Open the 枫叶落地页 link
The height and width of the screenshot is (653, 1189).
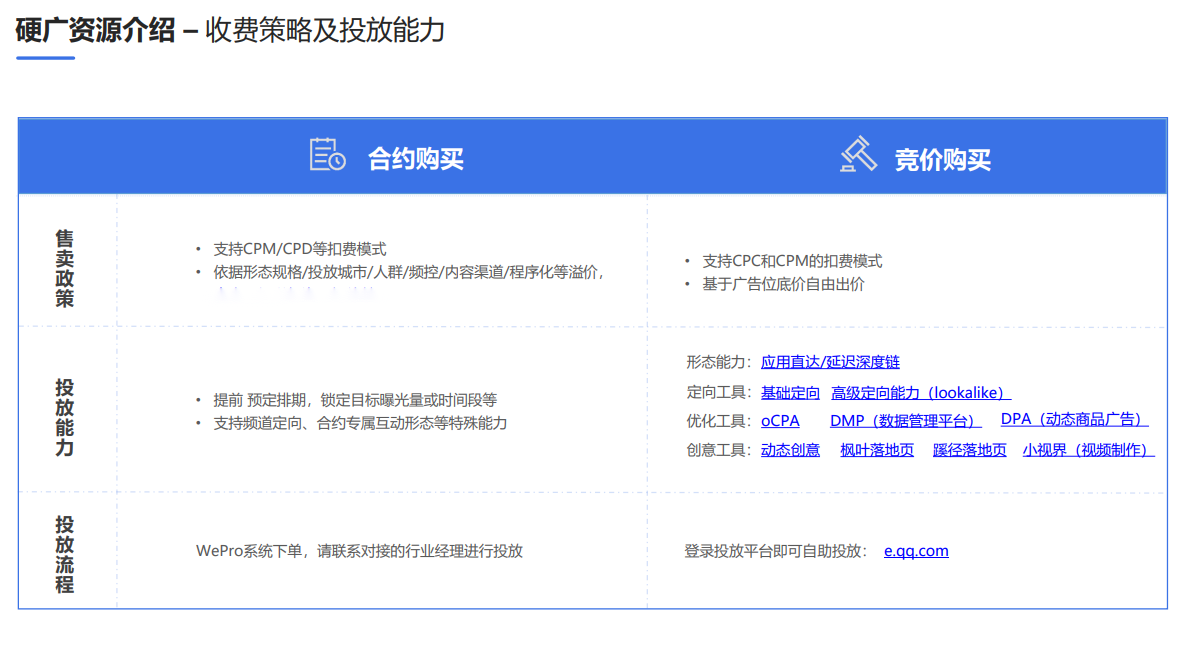pos(878,450)
